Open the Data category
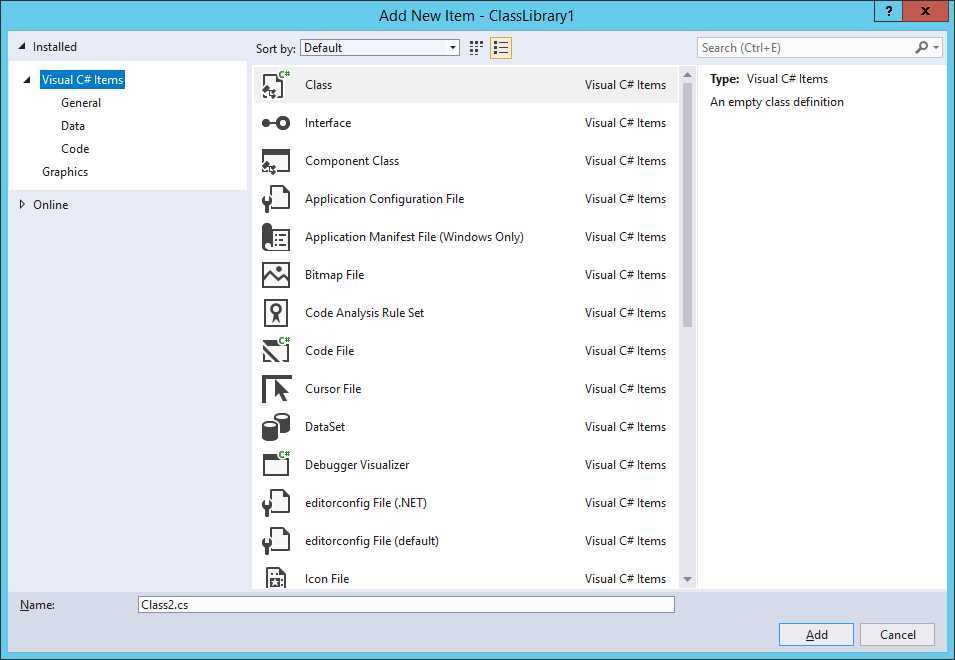Viewport: 955px width, 660px height. (x=73, y=126)
